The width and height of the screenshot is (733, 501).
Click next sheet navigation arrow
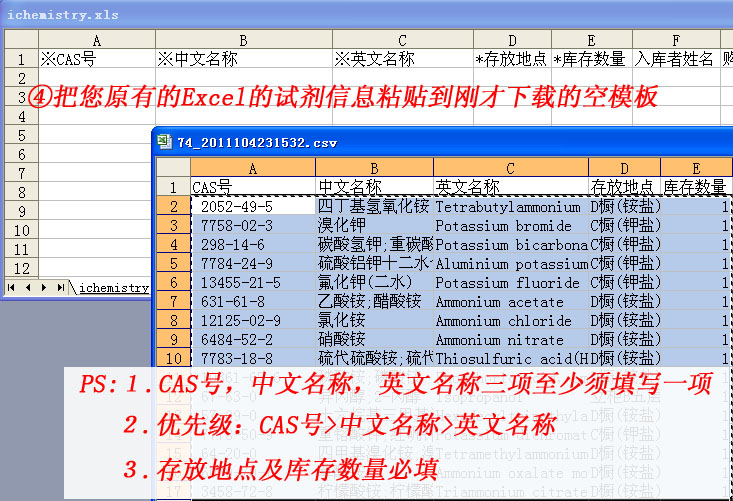coord(43,288)
